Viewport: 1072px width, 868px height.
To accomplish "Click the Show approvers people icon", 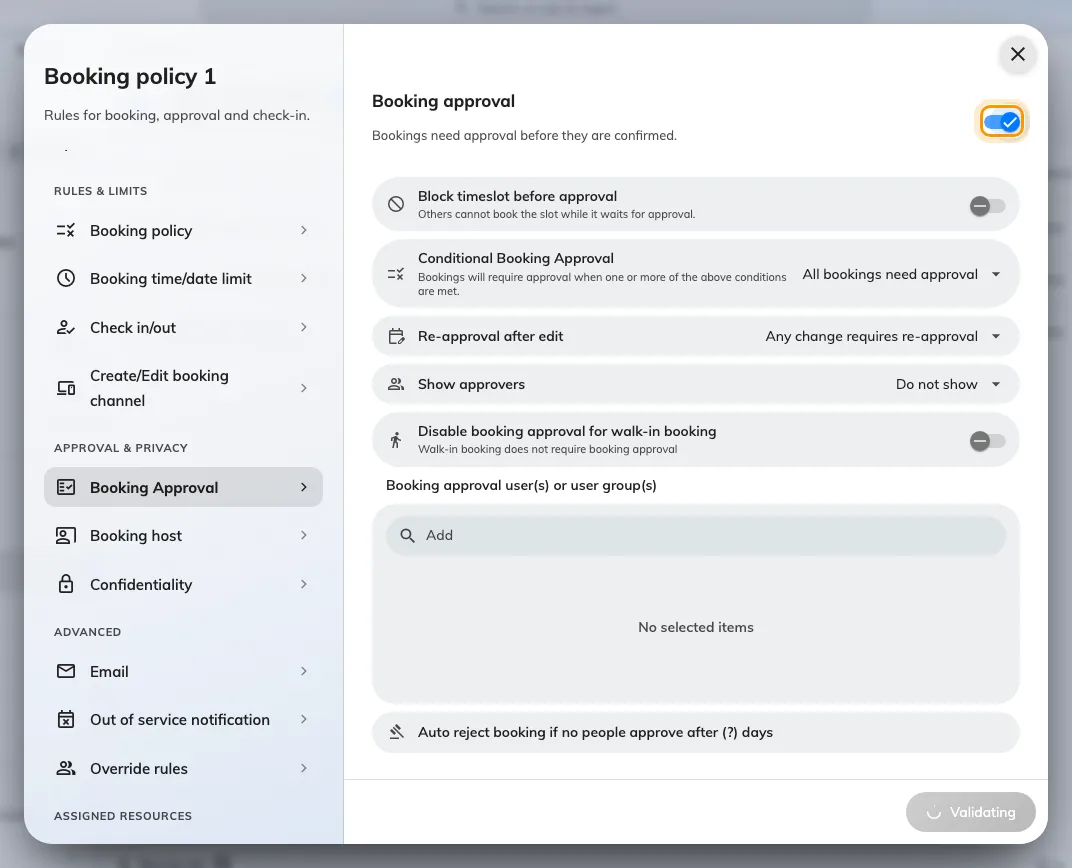I will point(396,384).
